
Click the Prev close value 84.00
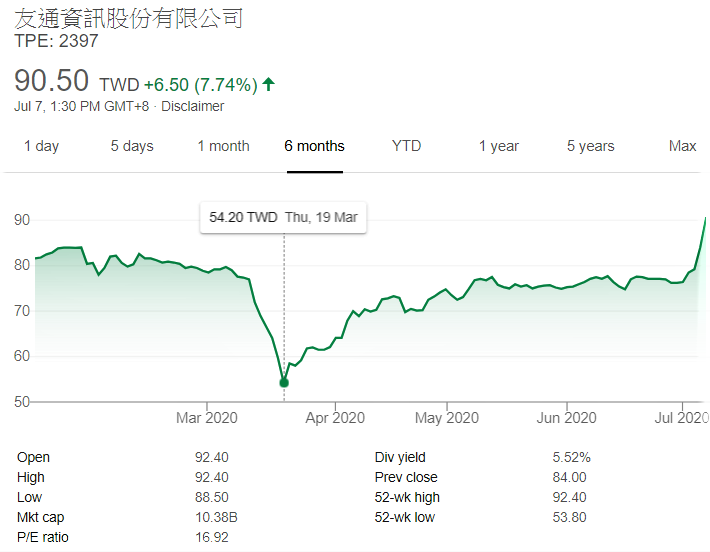coord(569,477)
